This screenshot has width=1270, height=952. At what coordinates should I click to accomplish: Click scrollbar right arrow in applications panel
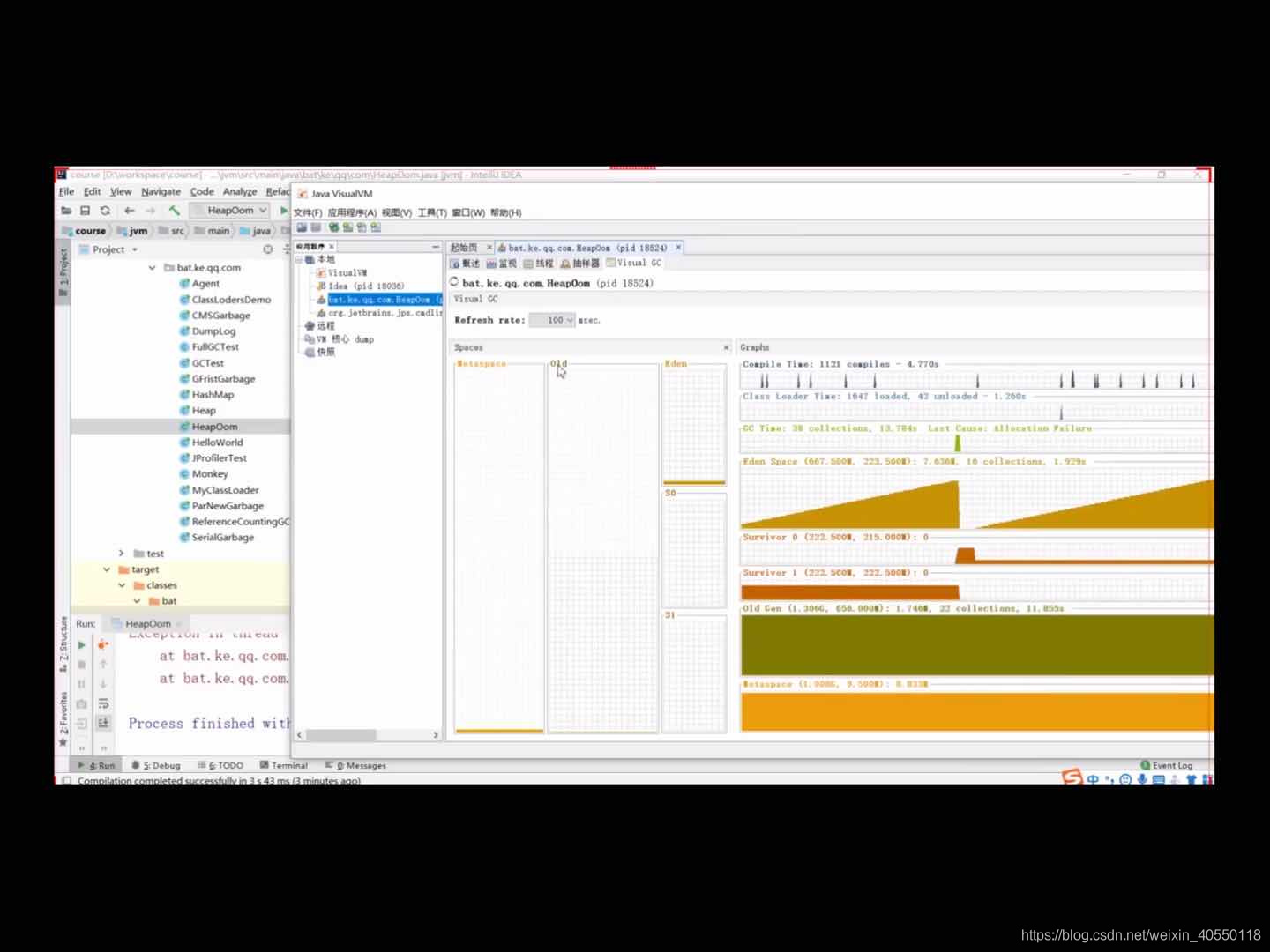[436, 734]
